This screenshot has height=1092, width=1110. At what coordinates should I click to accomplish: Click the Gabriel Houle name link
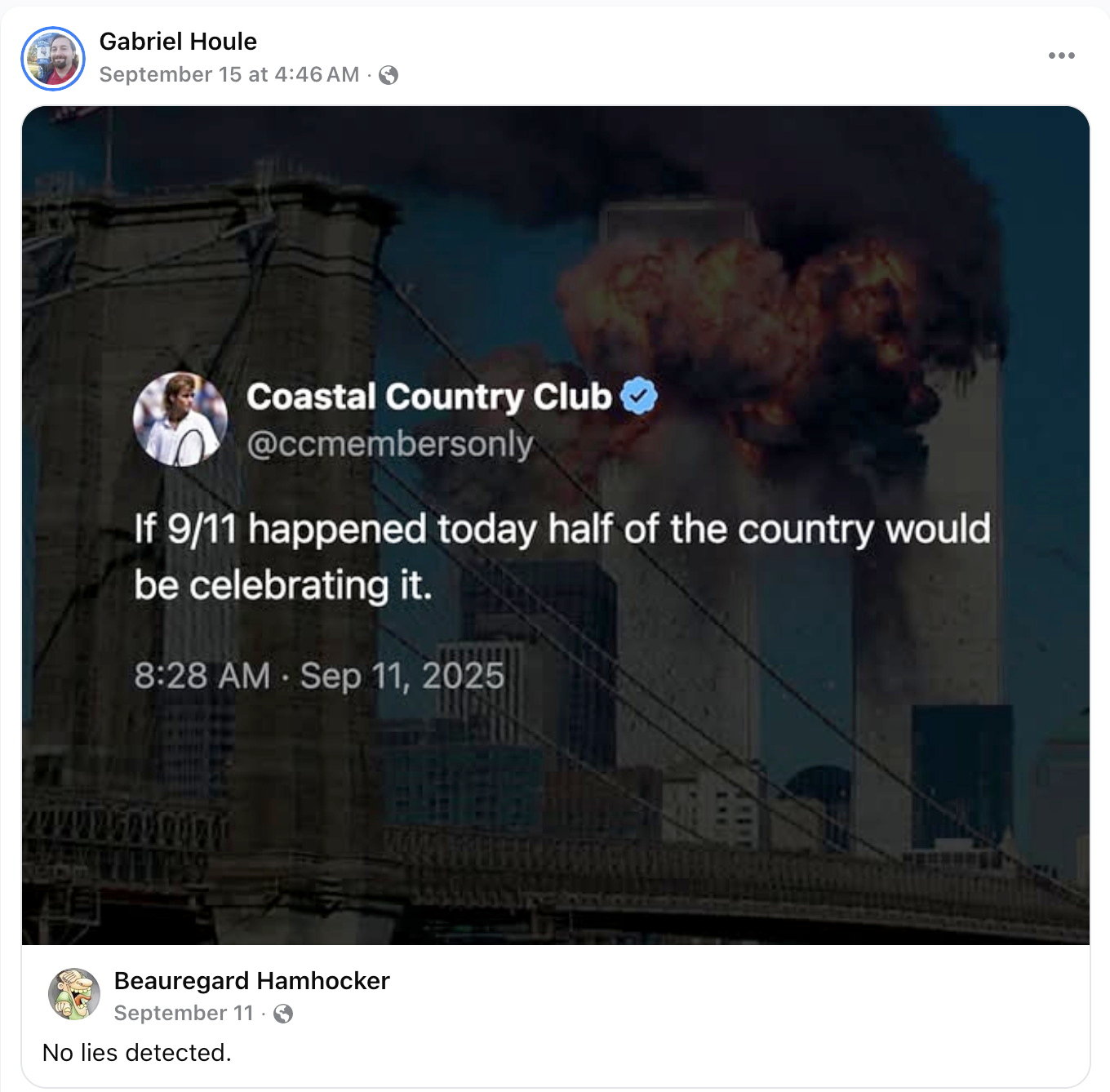point(178,41)
